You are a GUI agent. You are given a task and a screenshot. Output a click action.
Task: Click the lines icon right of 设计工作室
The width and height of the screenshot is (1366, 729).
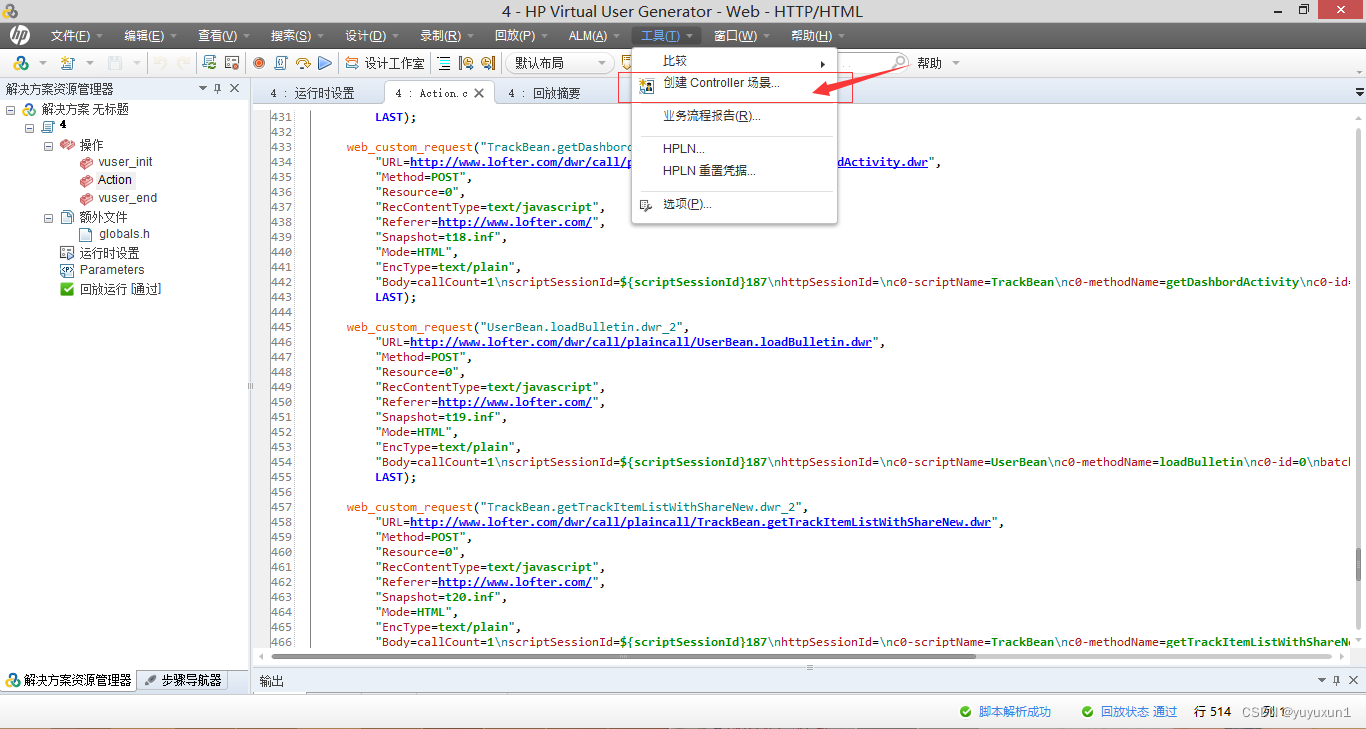click(445, 63)
